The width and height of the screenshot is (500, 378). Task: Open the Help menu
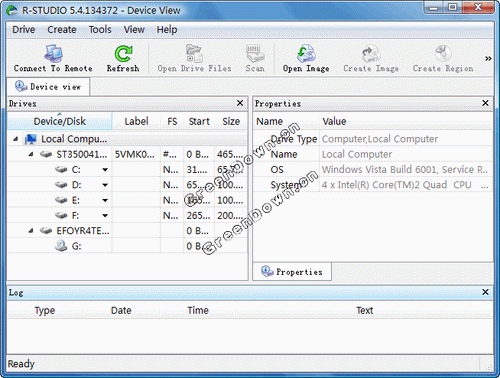click(167, 30)
